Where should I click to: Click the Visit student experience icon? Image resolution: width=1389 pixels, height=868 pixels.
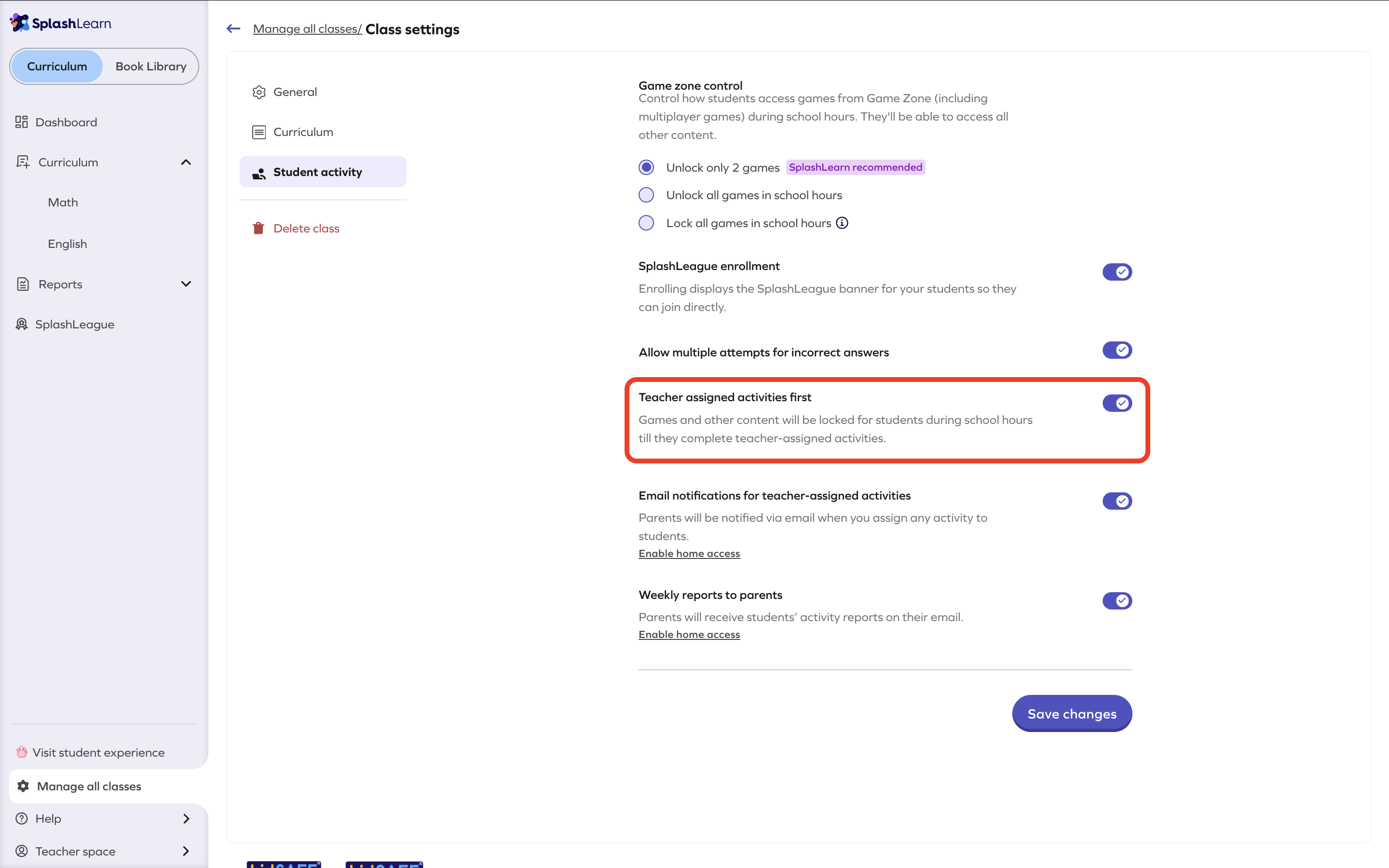(x=21, y=752)
